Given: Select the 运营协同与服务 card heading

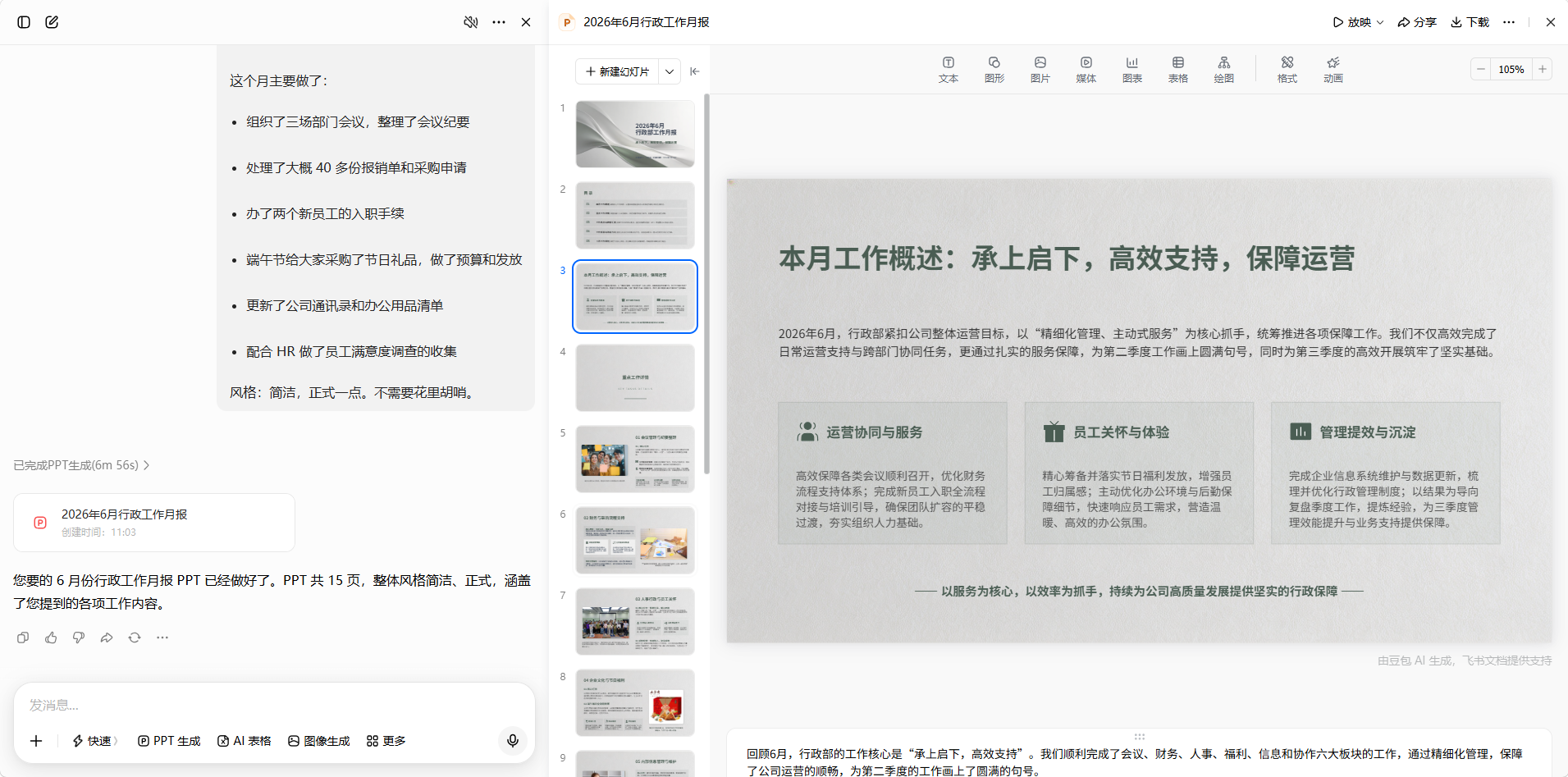Looking at the screenshot, I should (875, 432).
